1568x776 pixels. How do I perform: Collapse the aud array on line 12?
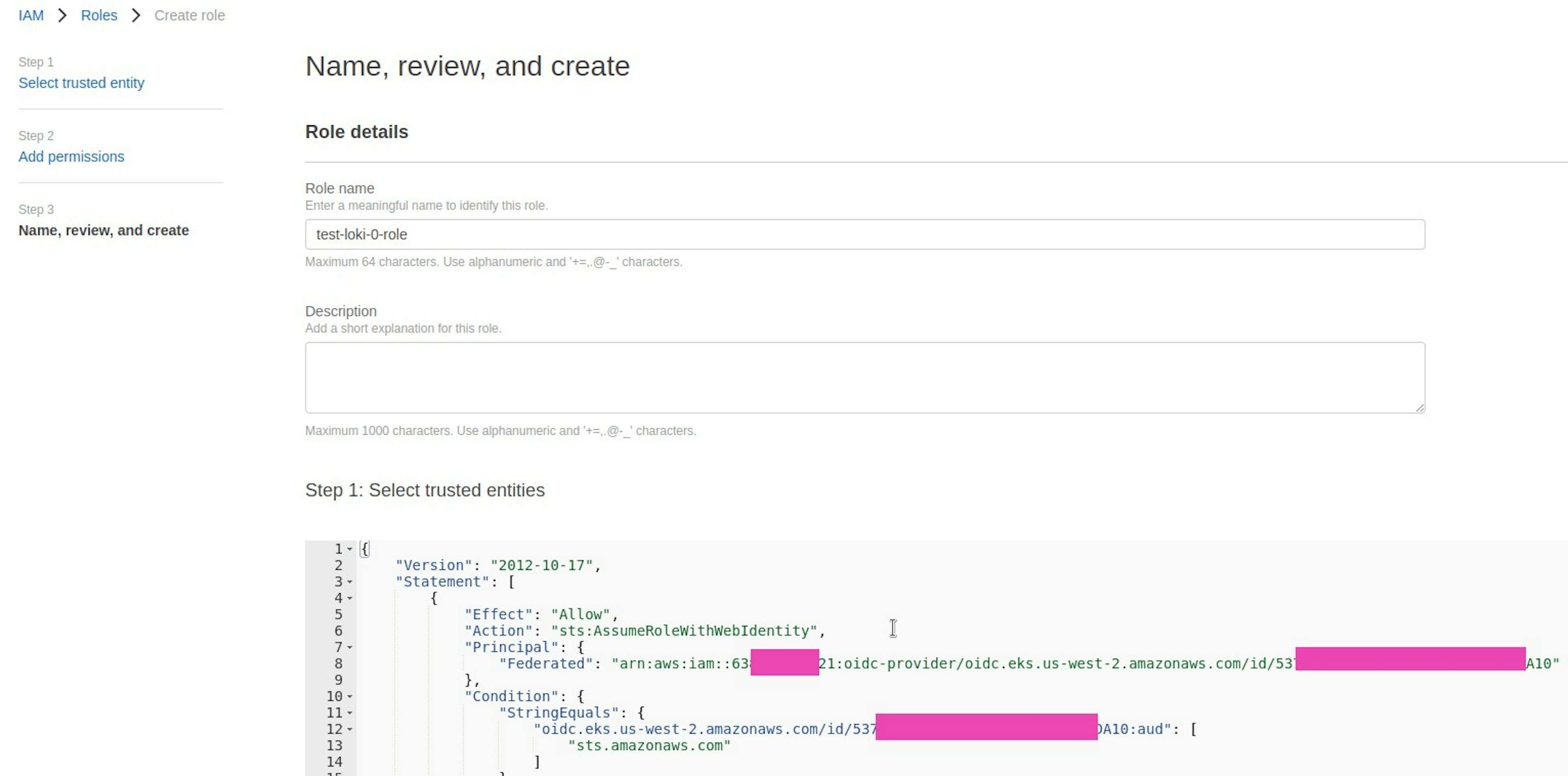tap(350, 730)
